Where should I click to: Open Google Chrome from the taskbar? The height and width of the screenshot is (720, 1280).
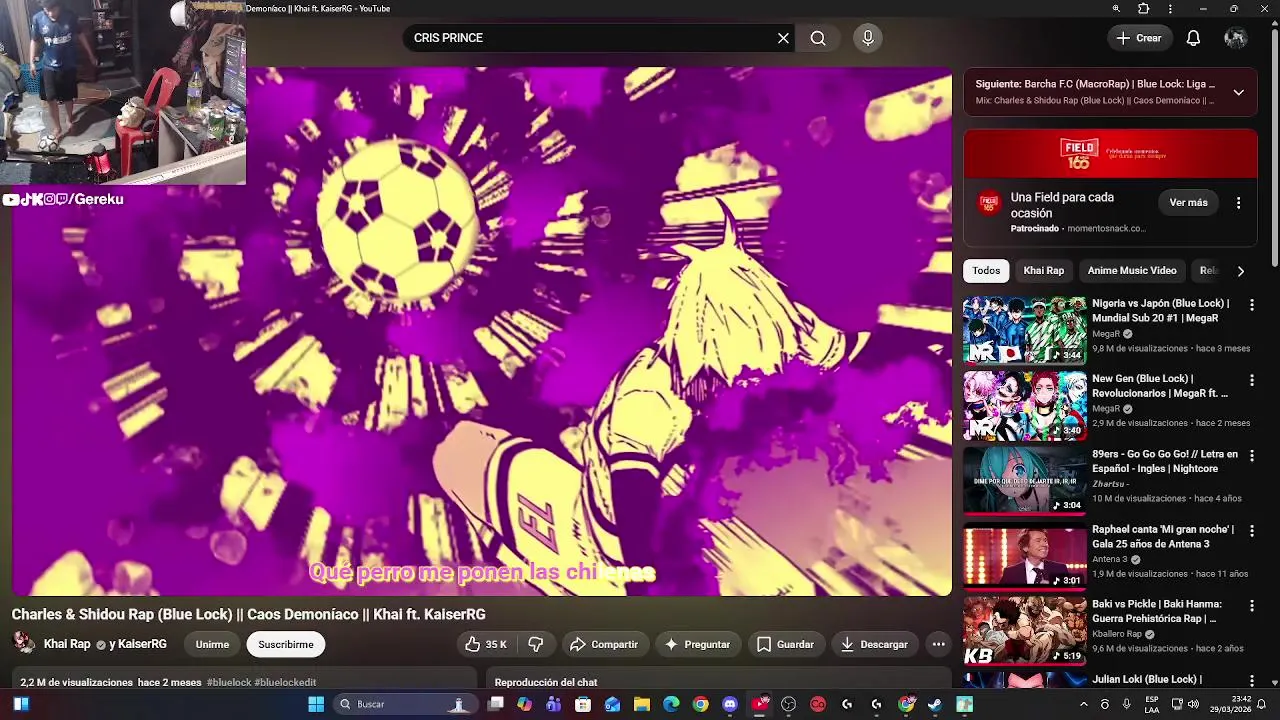700,704
